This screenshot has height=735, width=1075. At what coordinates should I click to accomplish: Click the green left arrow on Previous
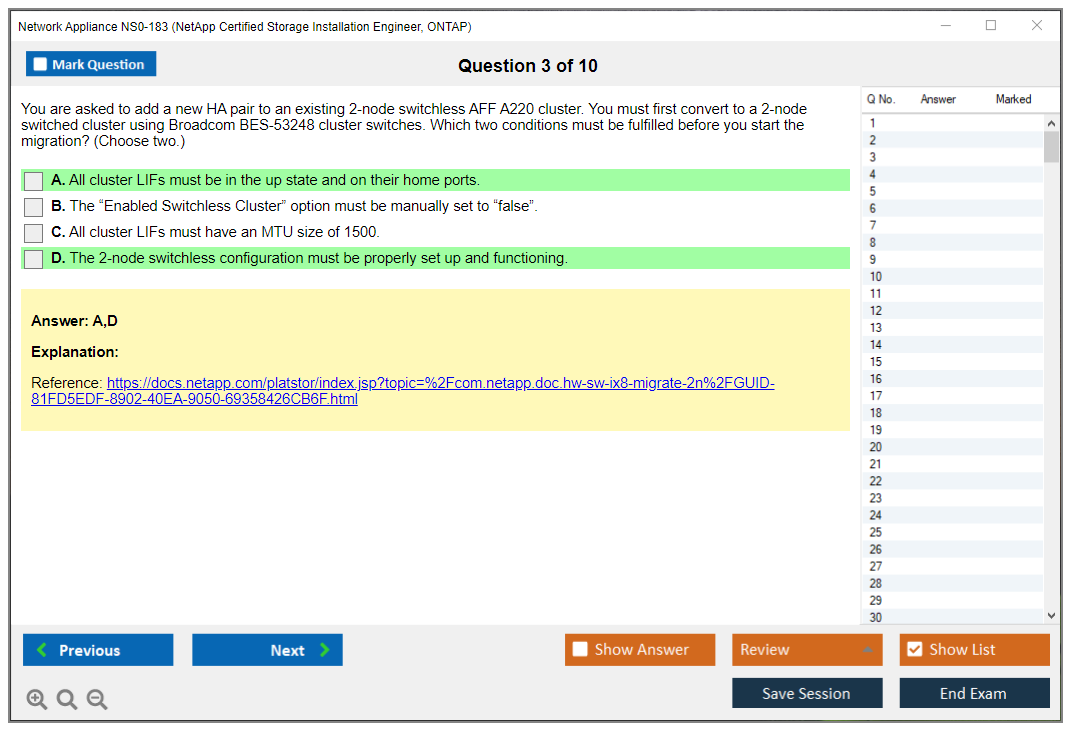42,650
